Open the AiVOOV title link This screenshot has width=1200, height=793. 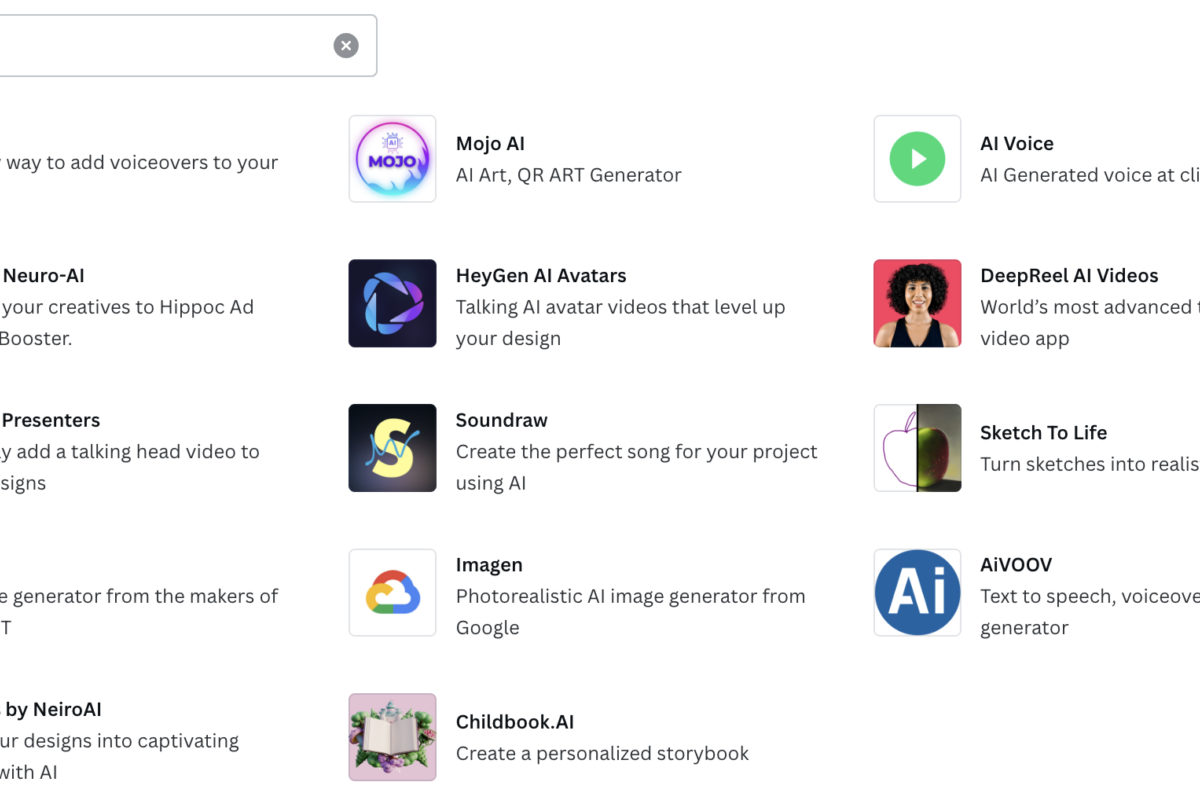pyautogui.click(x=1016, y=565)
